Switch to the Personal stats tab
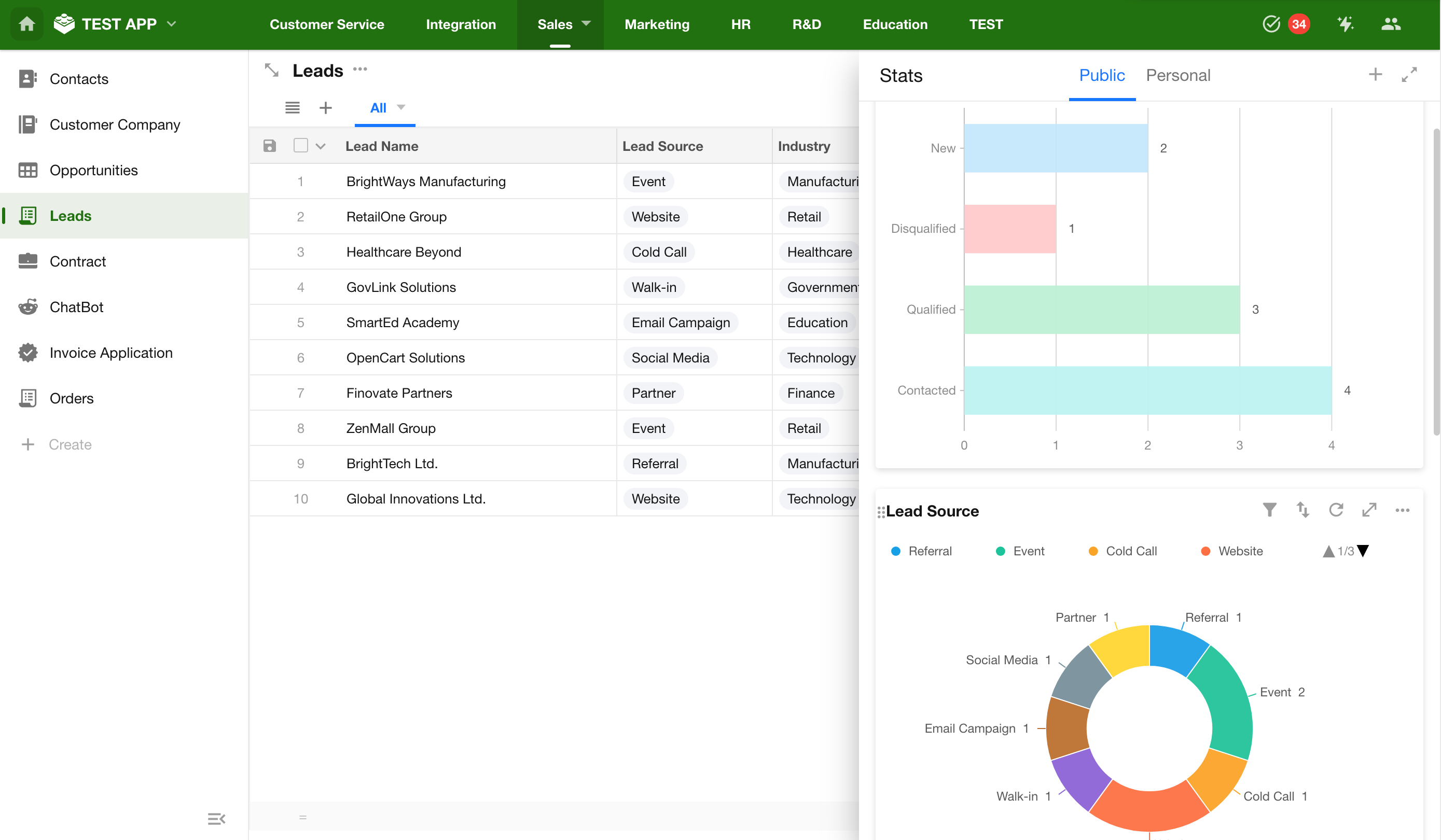Screen dimensions: 1441x840 [x=1178, y=75]
